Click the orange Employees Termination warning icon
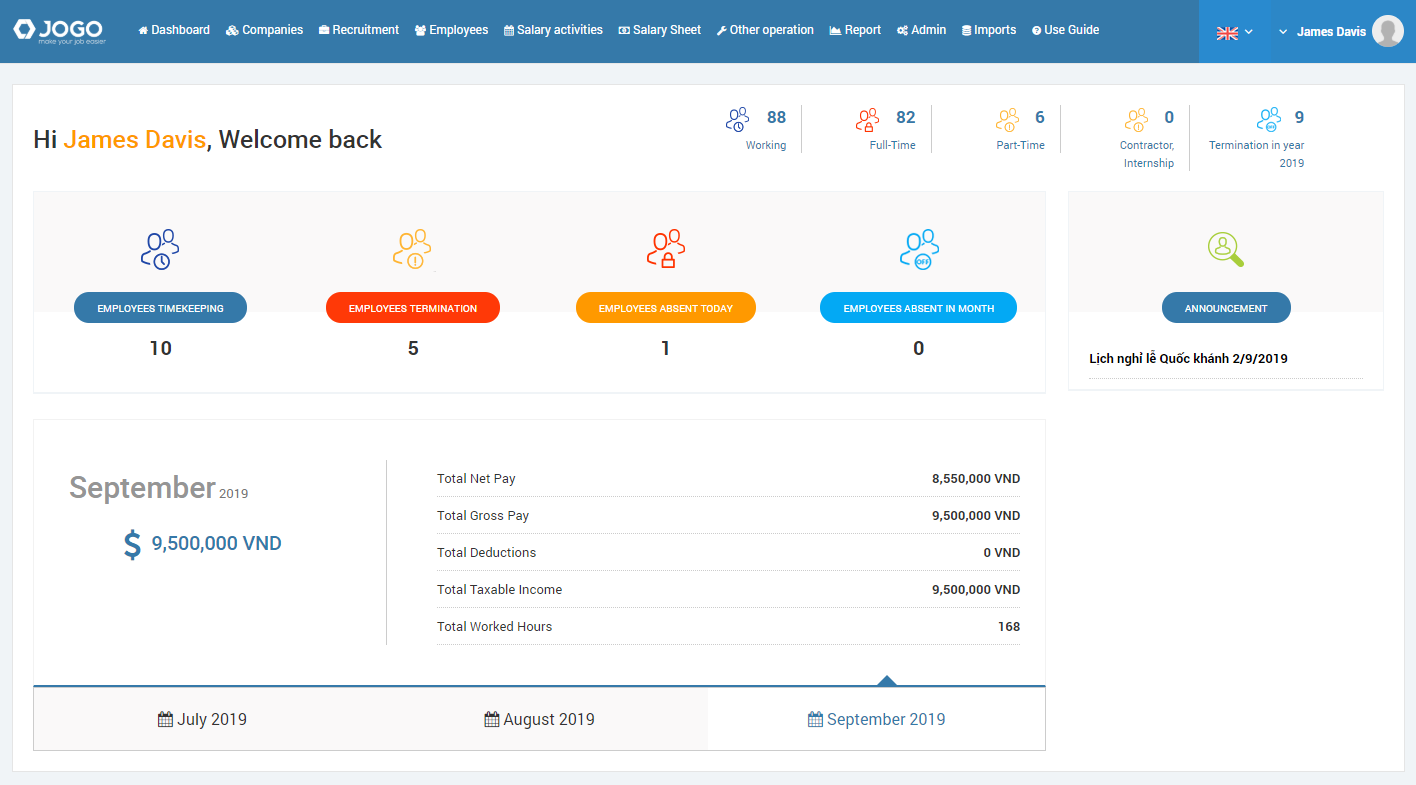Viewport: 1416px width, 785px height. pos(412,250)
